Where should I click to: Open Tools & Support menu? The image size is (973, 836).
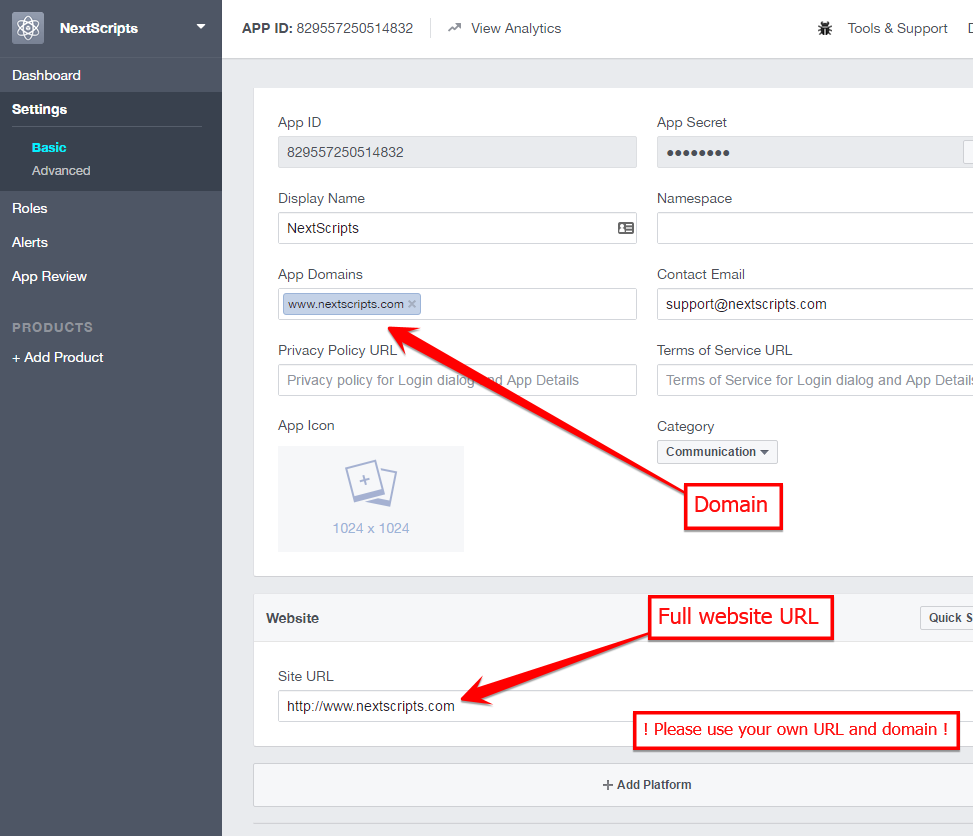coord(897,29)
